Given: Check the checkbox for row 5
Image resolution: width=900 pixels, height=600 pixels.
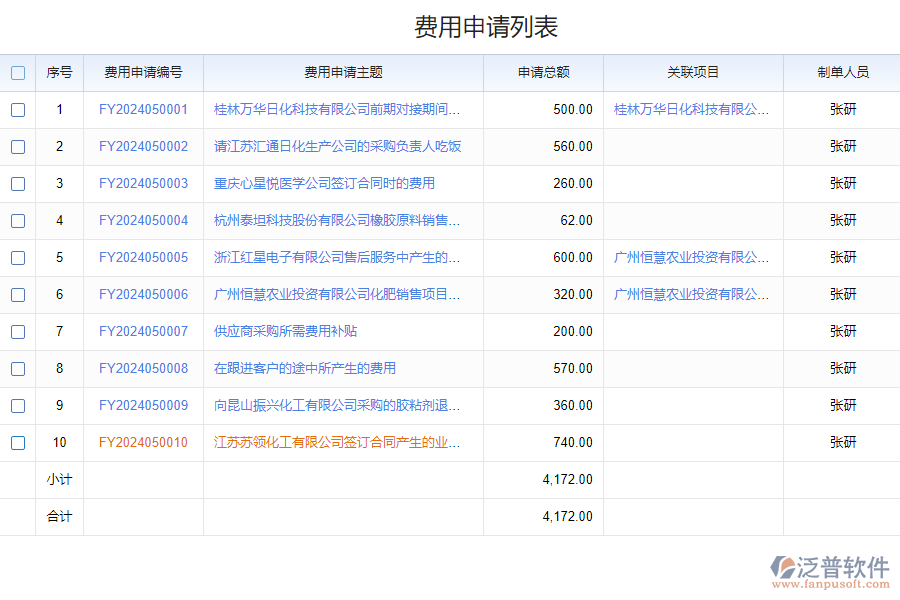Looking at the screenshot, I should pos(18,257).
